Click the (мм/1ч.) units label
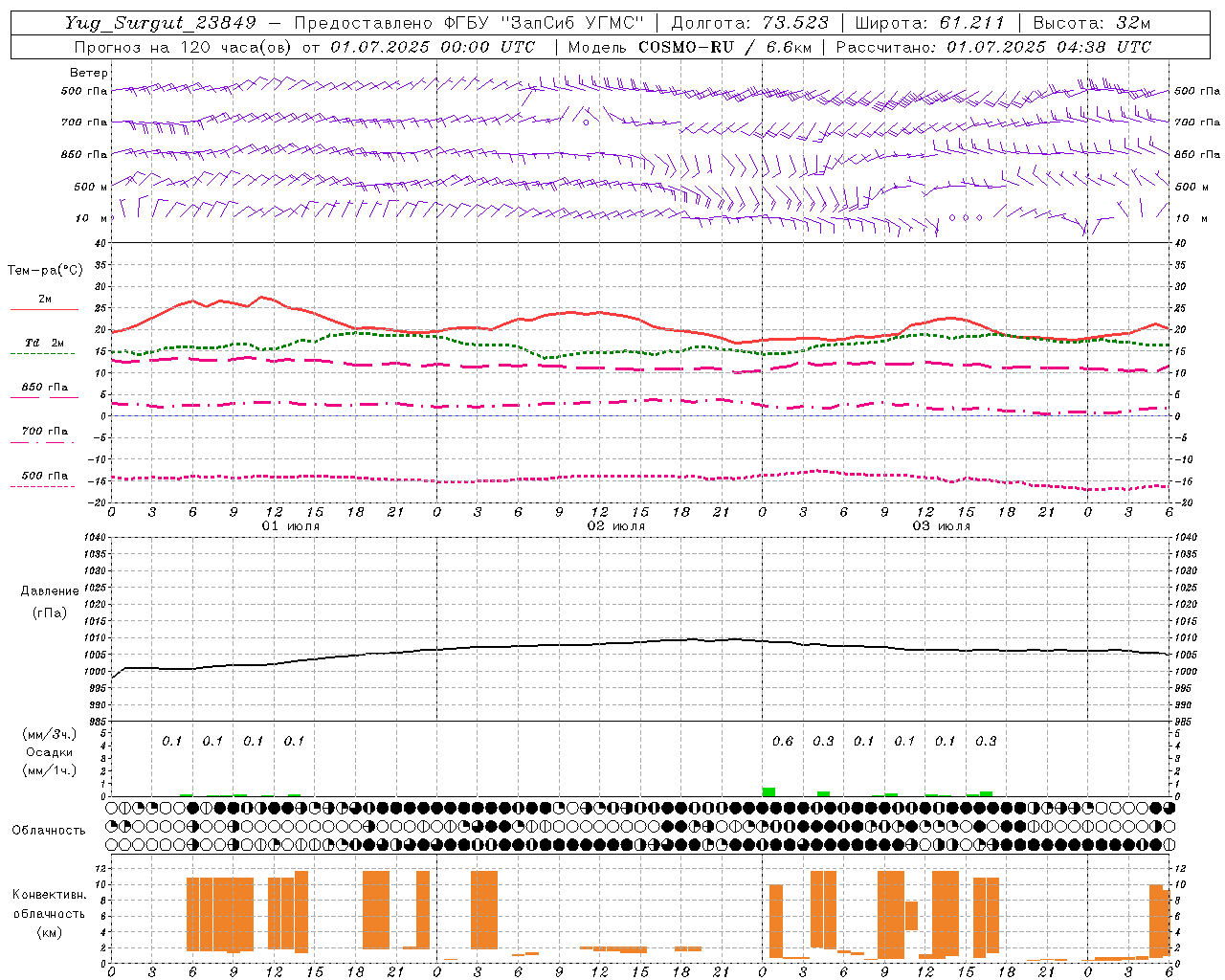Screen dimensions: 1225x980 pos(50,770)
